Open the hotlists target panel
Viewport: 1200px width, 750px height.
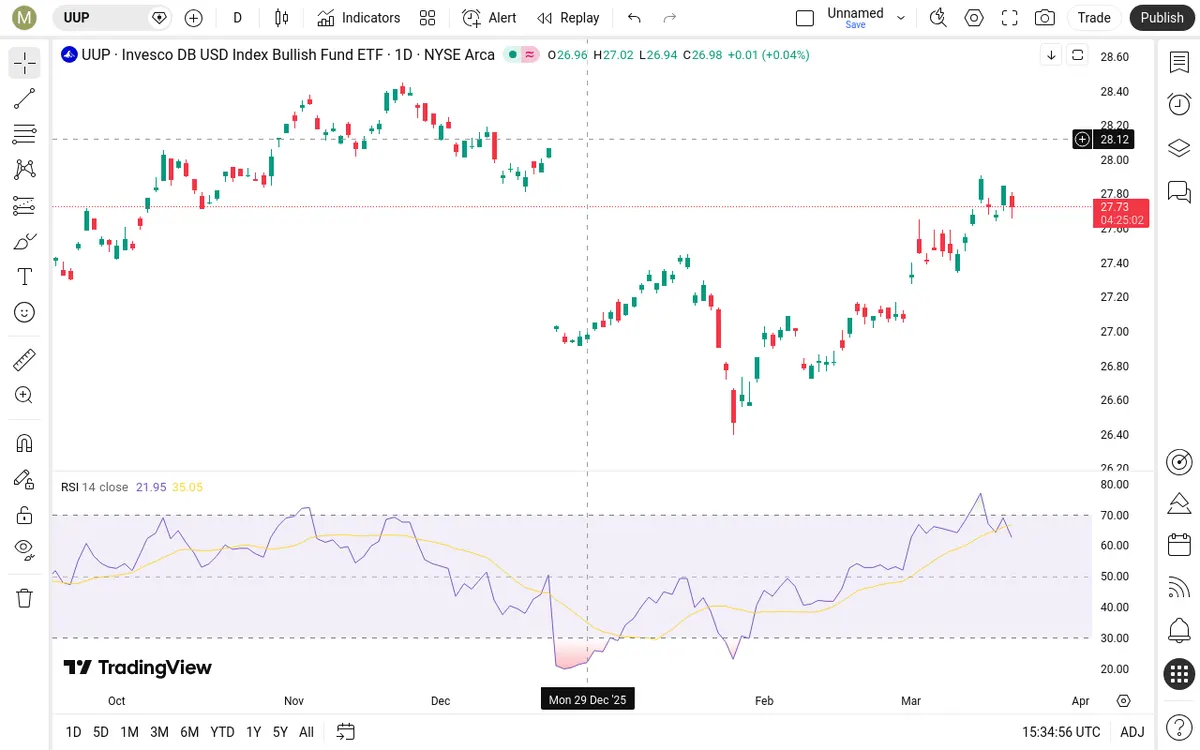pos(1179,461)
